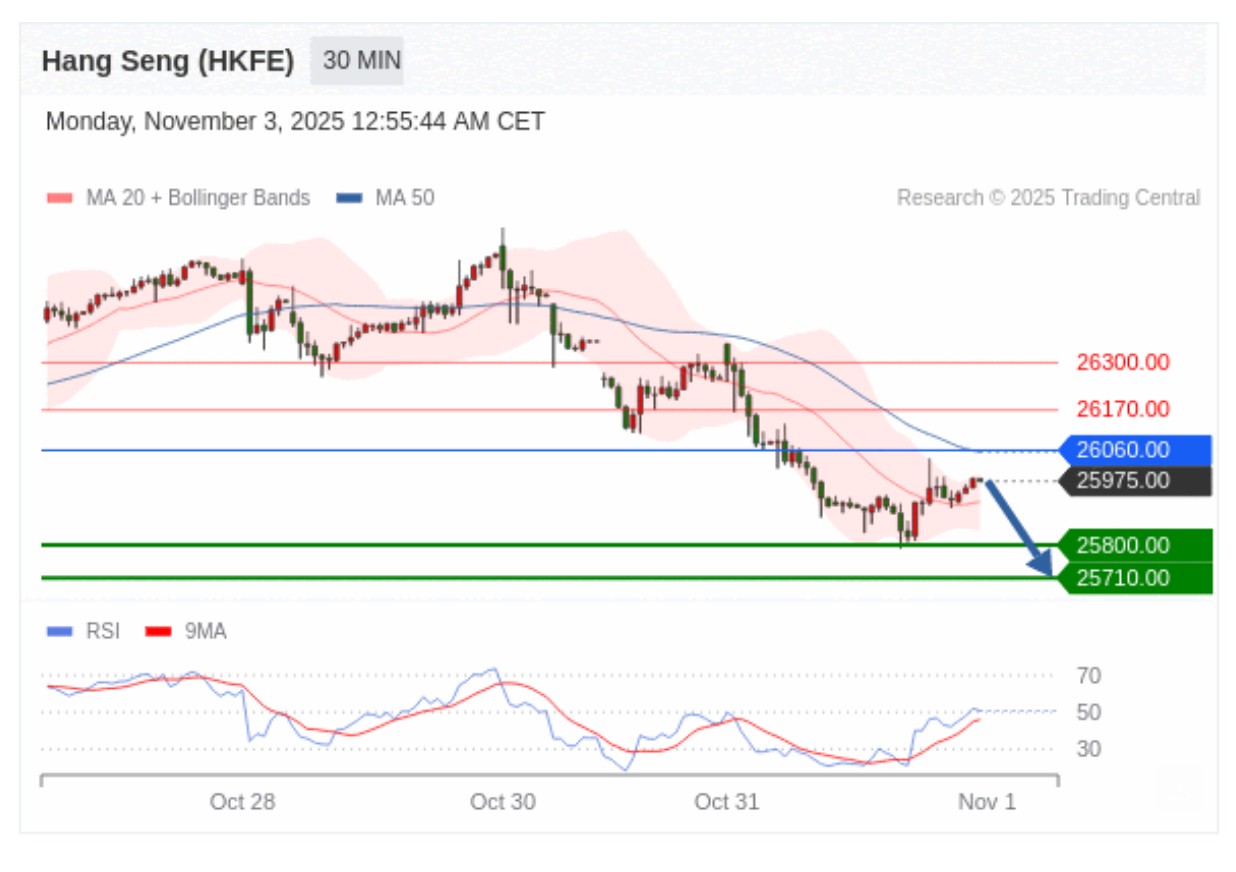This screenshot has width=1236, height=872.
Task: Click the red 9MA legend marker
Action: pyautogui.click(x=158, y=631)
